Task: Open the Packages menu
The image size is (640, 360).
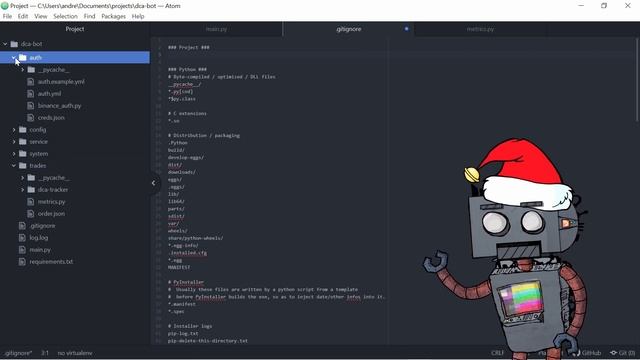Action: click(x=113, y=16)
